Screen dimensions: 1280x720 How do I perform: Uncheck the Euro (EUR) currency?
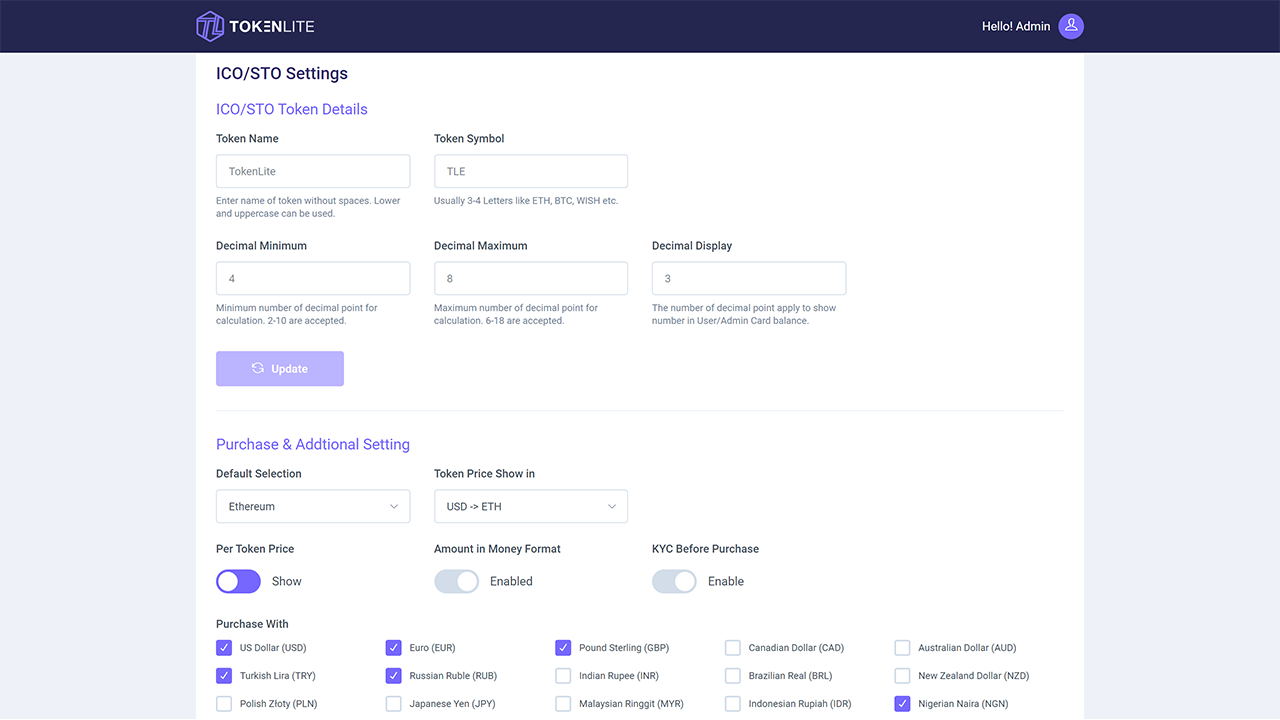[393, 647]
